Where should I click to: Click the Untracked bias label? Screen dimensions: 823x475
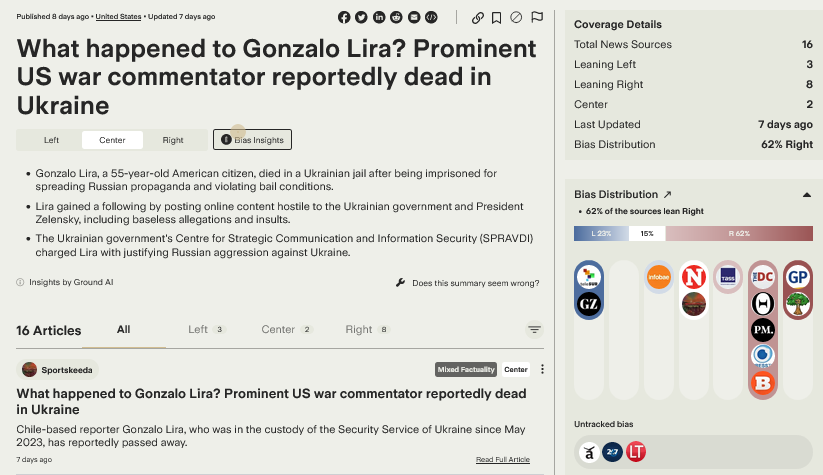click(604, 424)
